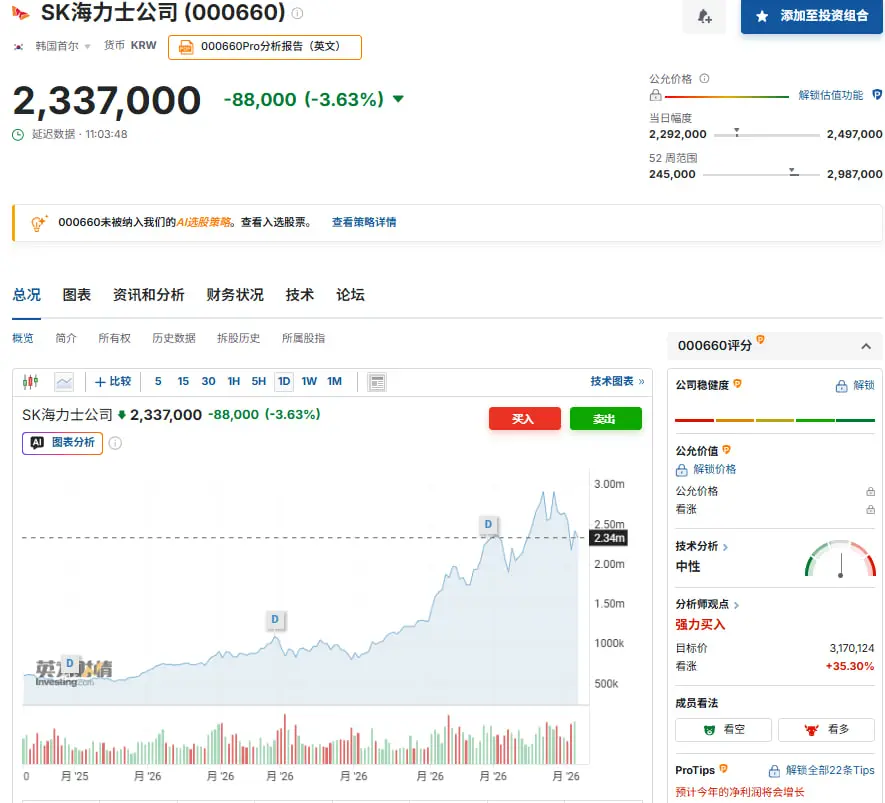885x803 pixels.
Task: Click the lock icon on the fair value bar
Action: (655, 96)
